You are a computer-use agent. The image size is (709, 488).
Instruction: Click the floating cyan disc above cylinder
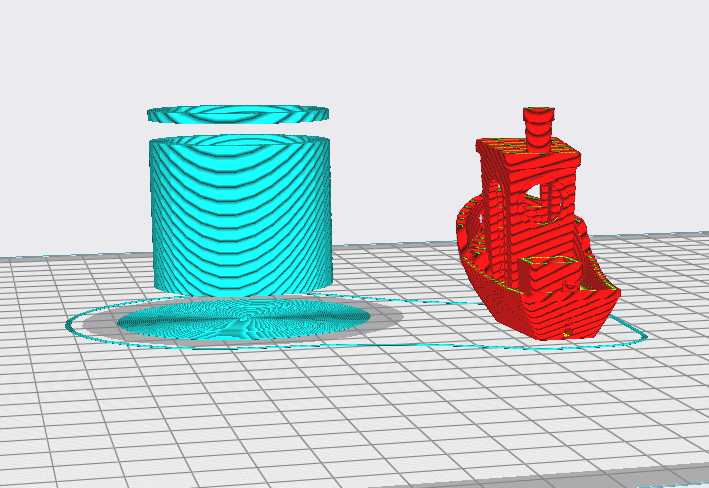point(238,114)
